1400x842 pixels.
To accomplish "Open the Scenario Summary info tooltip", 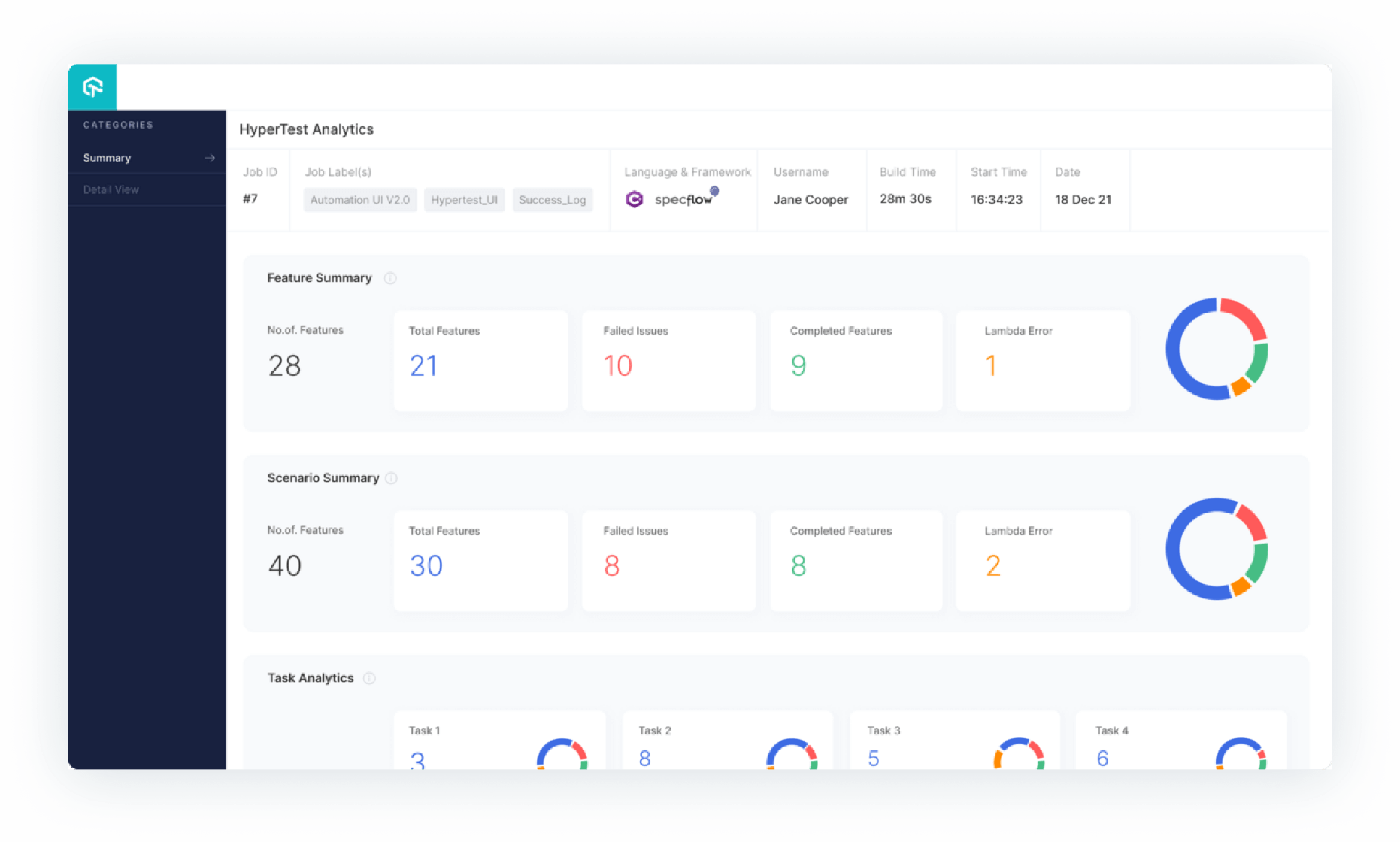I will pos(390,477).
